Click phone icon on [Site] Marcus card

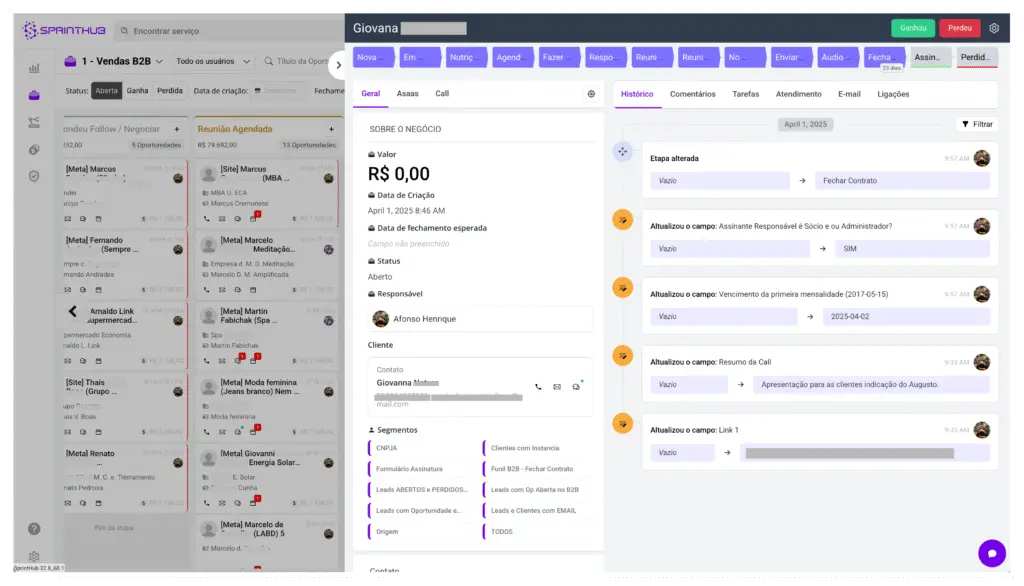207,219
